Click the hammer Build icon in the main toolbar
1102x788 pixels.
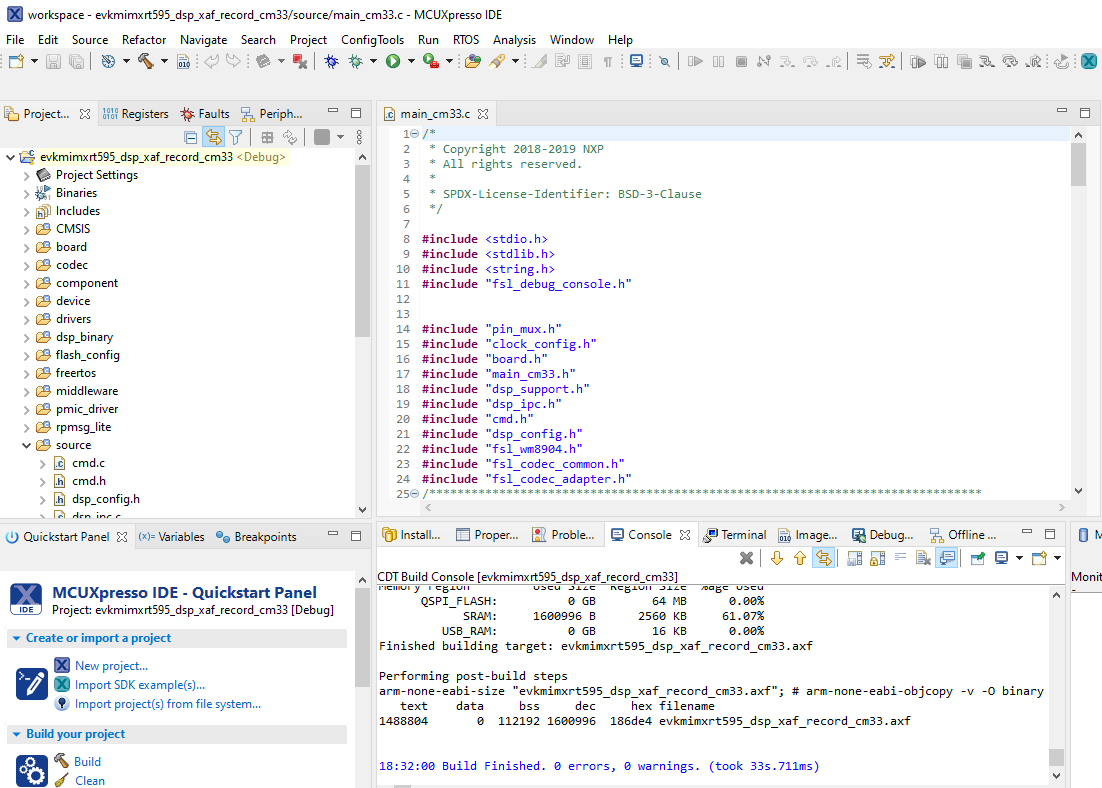click(x=145, y=61)
